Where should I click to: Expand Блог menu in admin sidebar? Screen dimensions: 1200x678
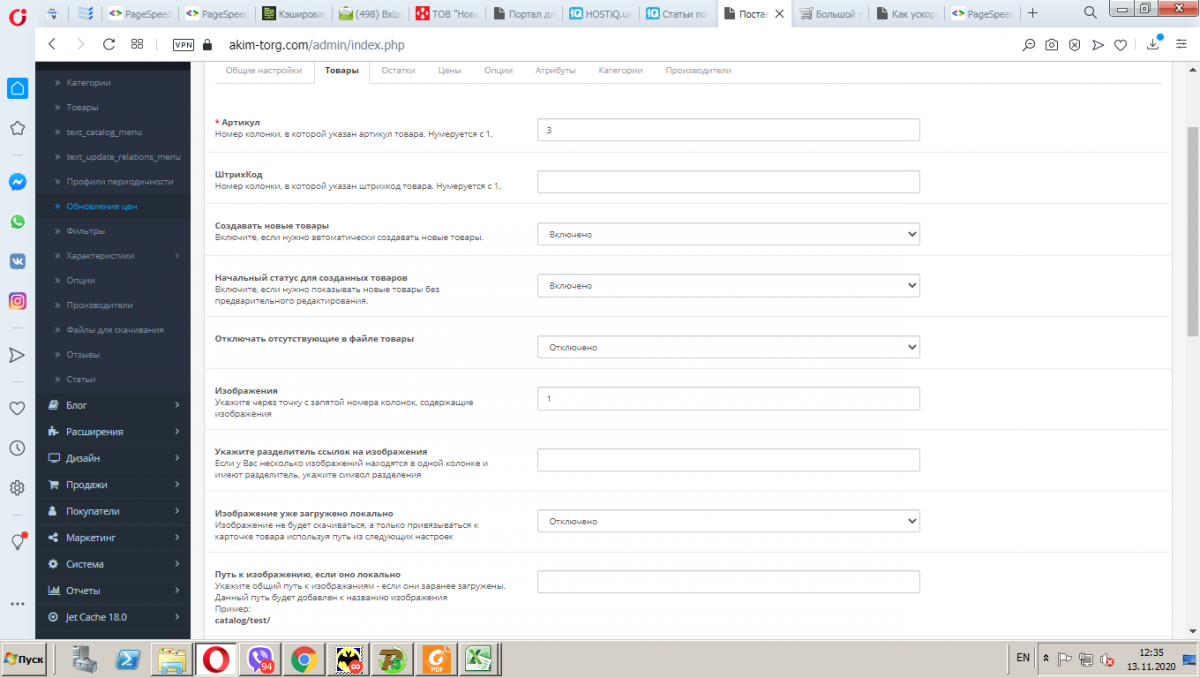[x=113, y=405]
